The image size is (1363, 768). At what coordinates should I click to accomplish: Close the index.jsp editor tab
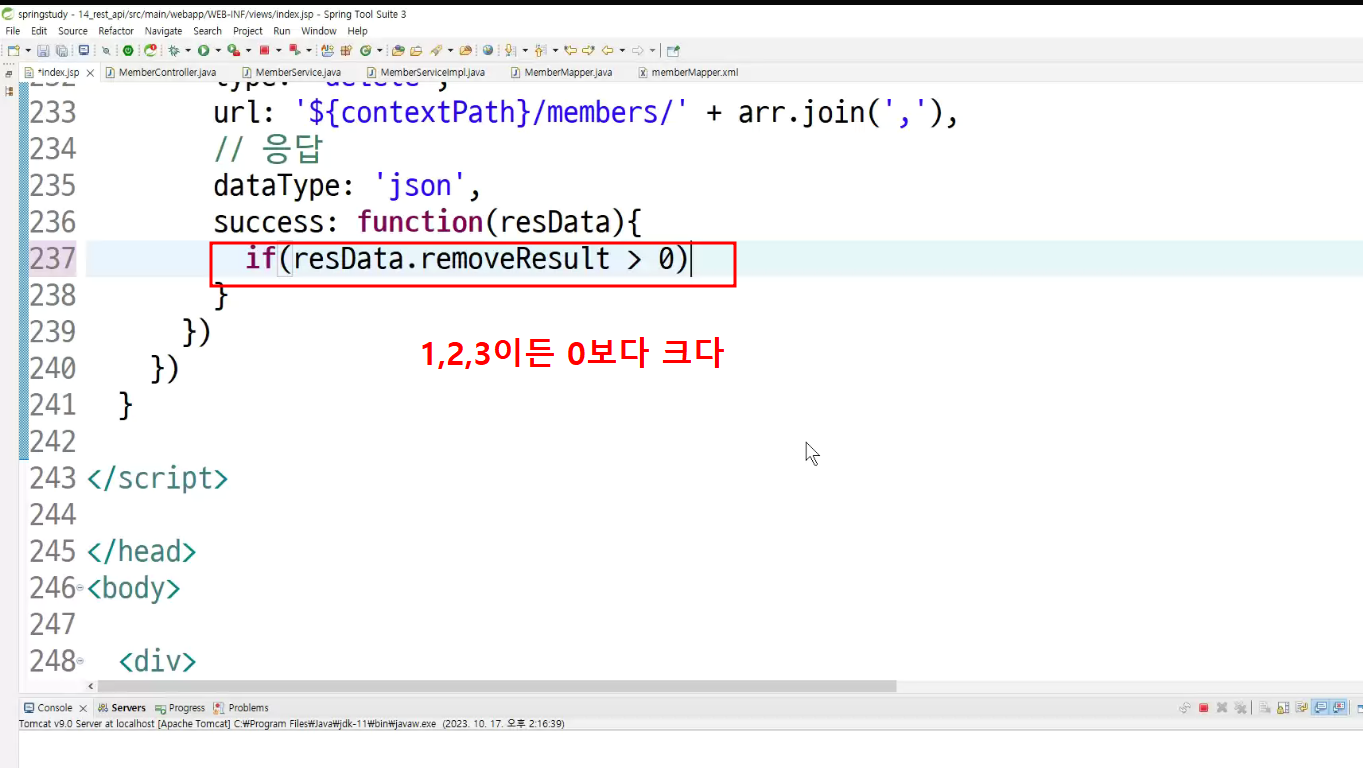pyautogui.click(x=90, y=73)
